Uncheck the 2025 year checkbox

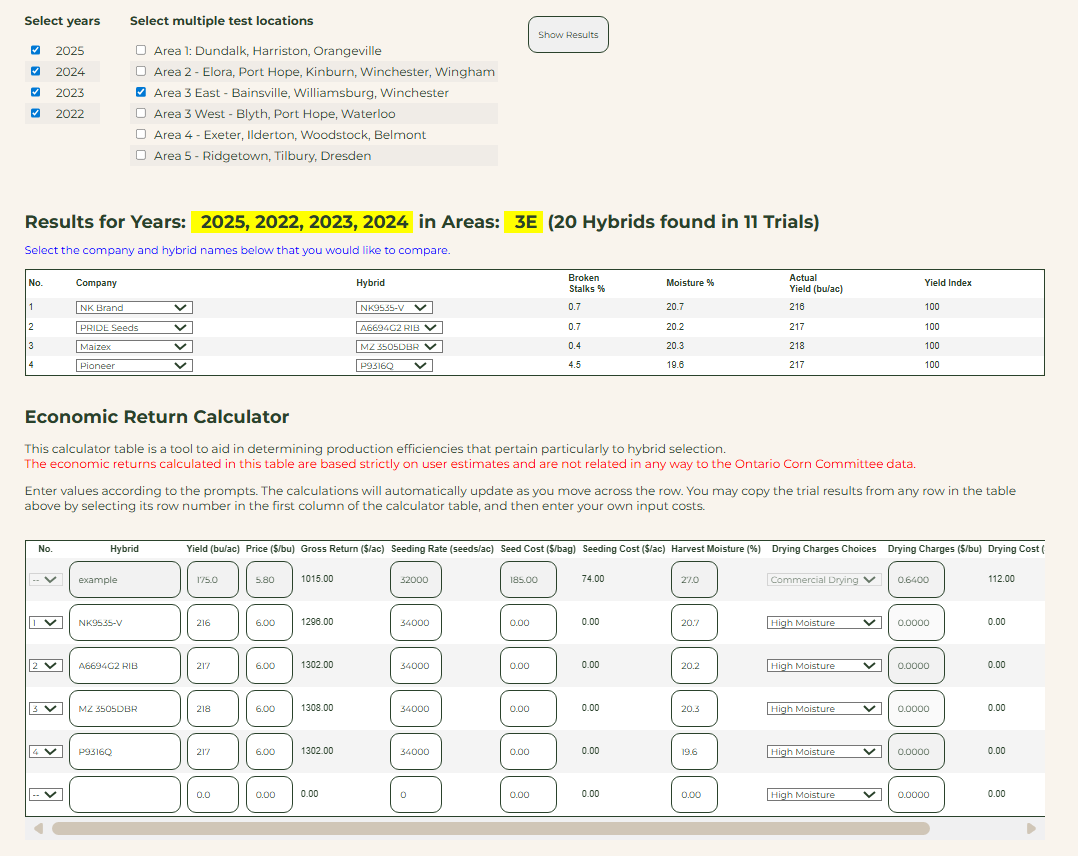pyautogui.click(x=36, y=50)
